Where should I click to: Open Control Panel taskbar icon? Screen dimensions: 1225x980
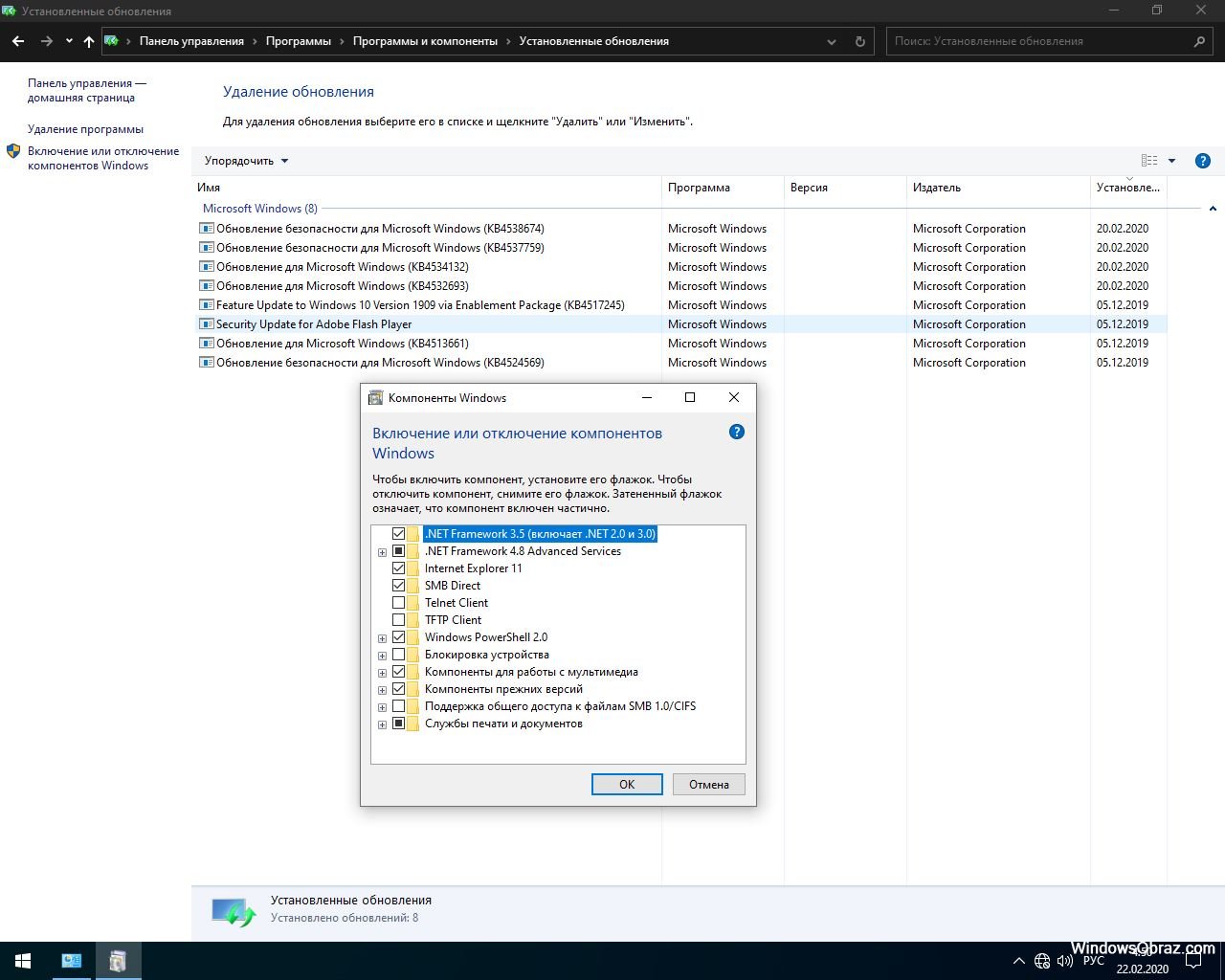[x=72, y=961]
